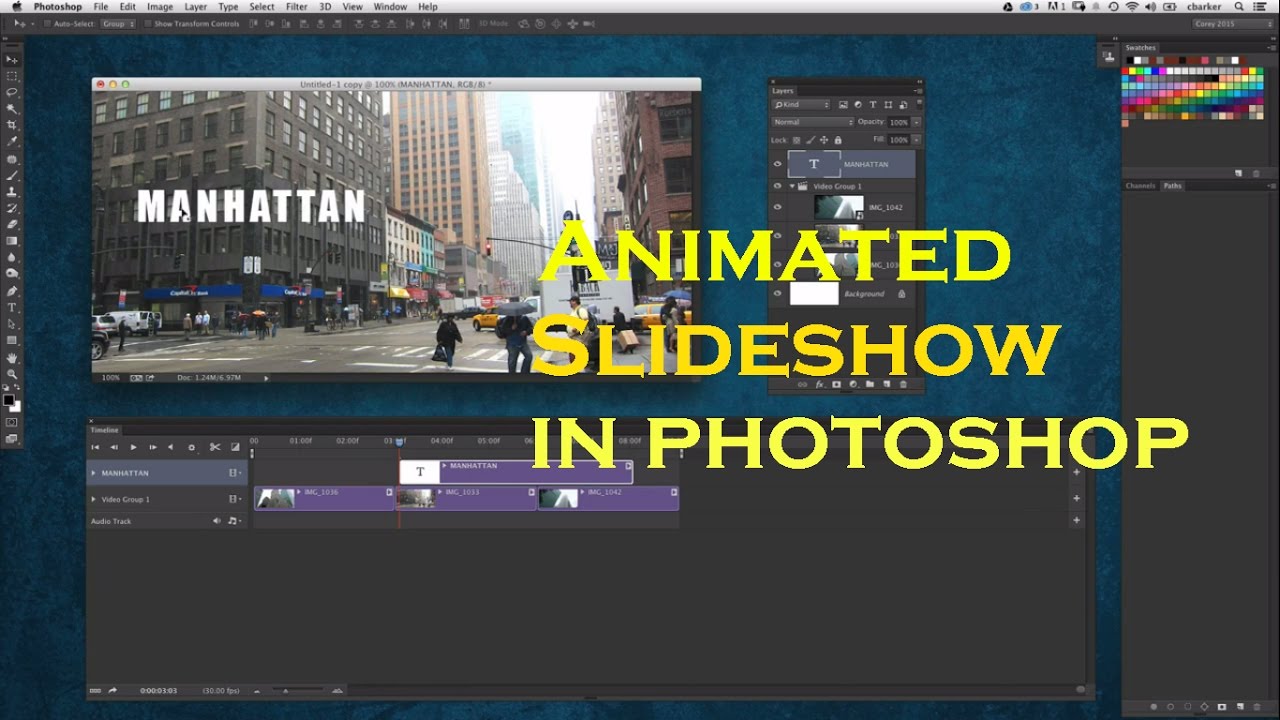
Task: Hide the IMG_1042 layer
Action: (778, 208)
